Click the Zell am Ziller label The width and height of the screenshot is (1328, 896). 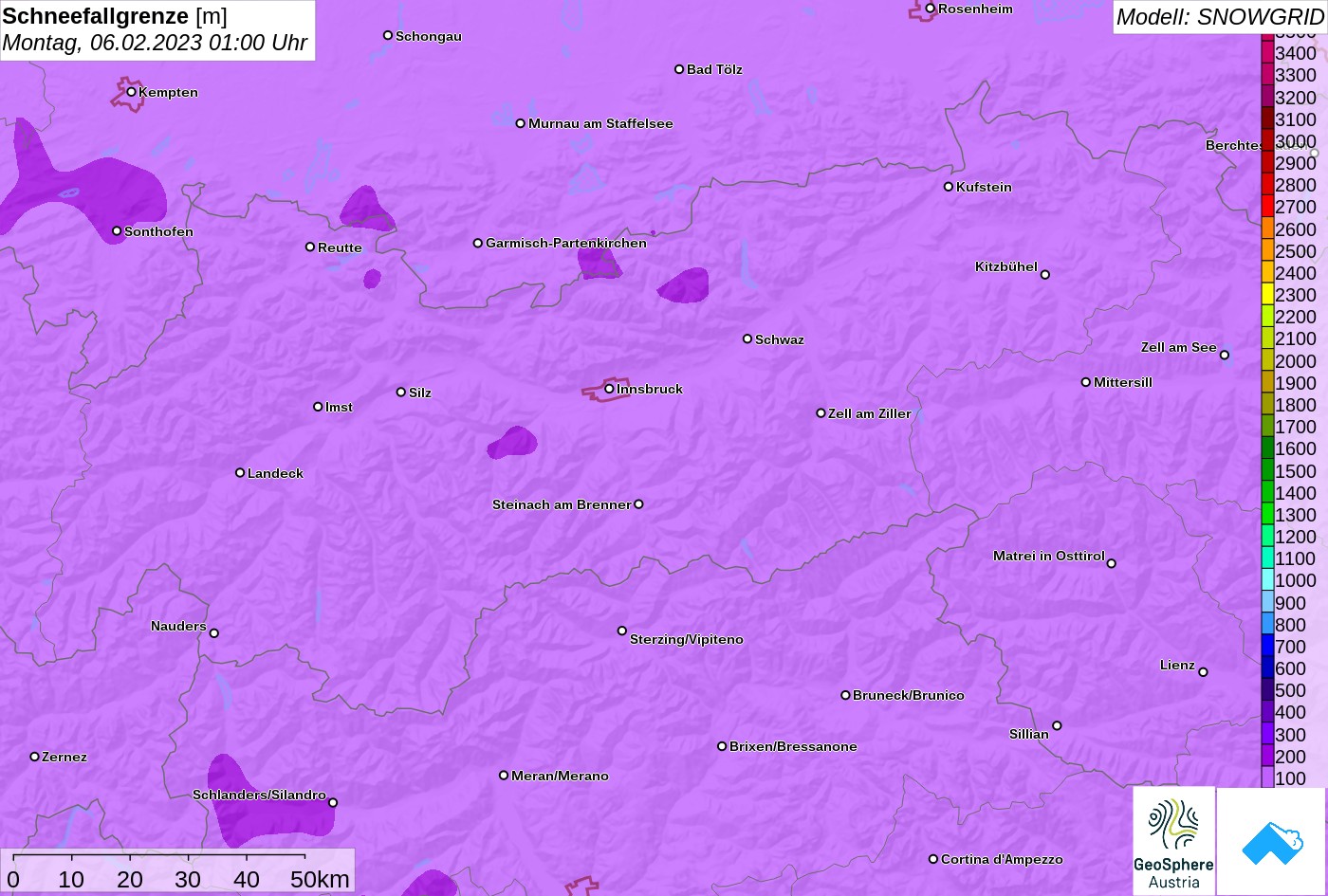point(870,413)
